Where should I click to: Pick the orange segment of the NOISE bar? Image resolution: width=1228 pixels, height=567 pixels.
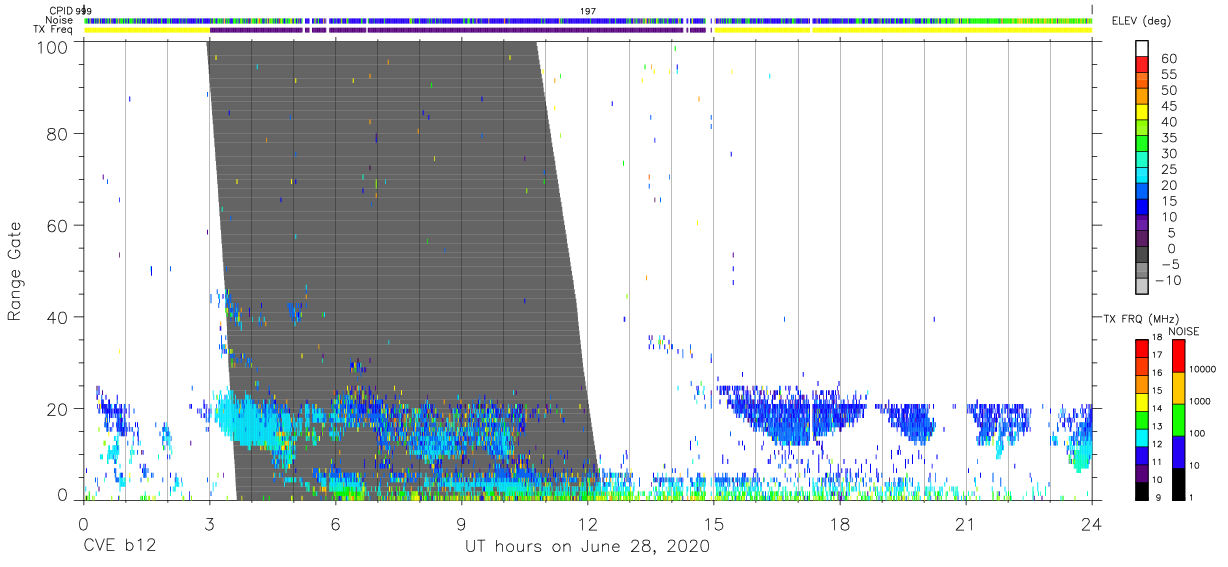1179,388
